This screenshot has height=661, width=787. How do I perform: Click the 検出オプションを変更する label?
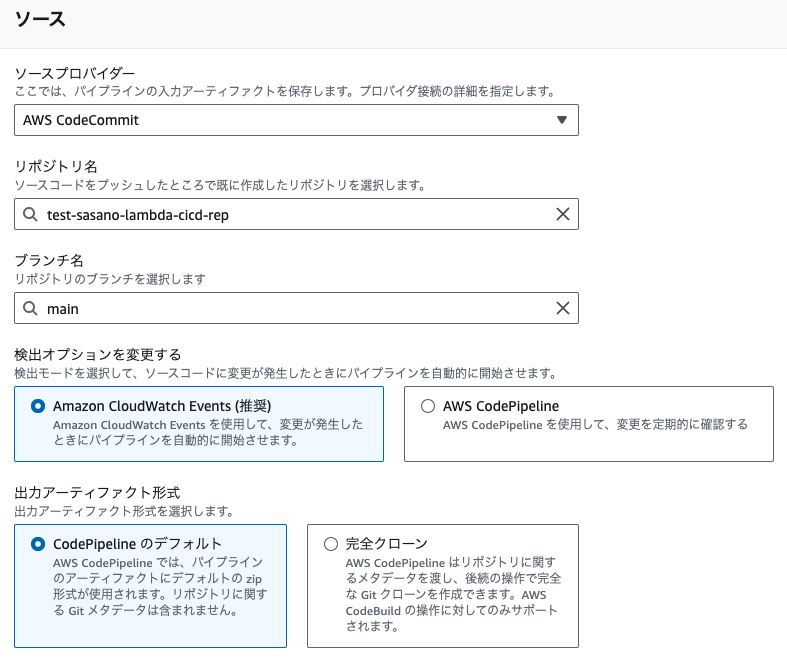click(x=97, y=355)
